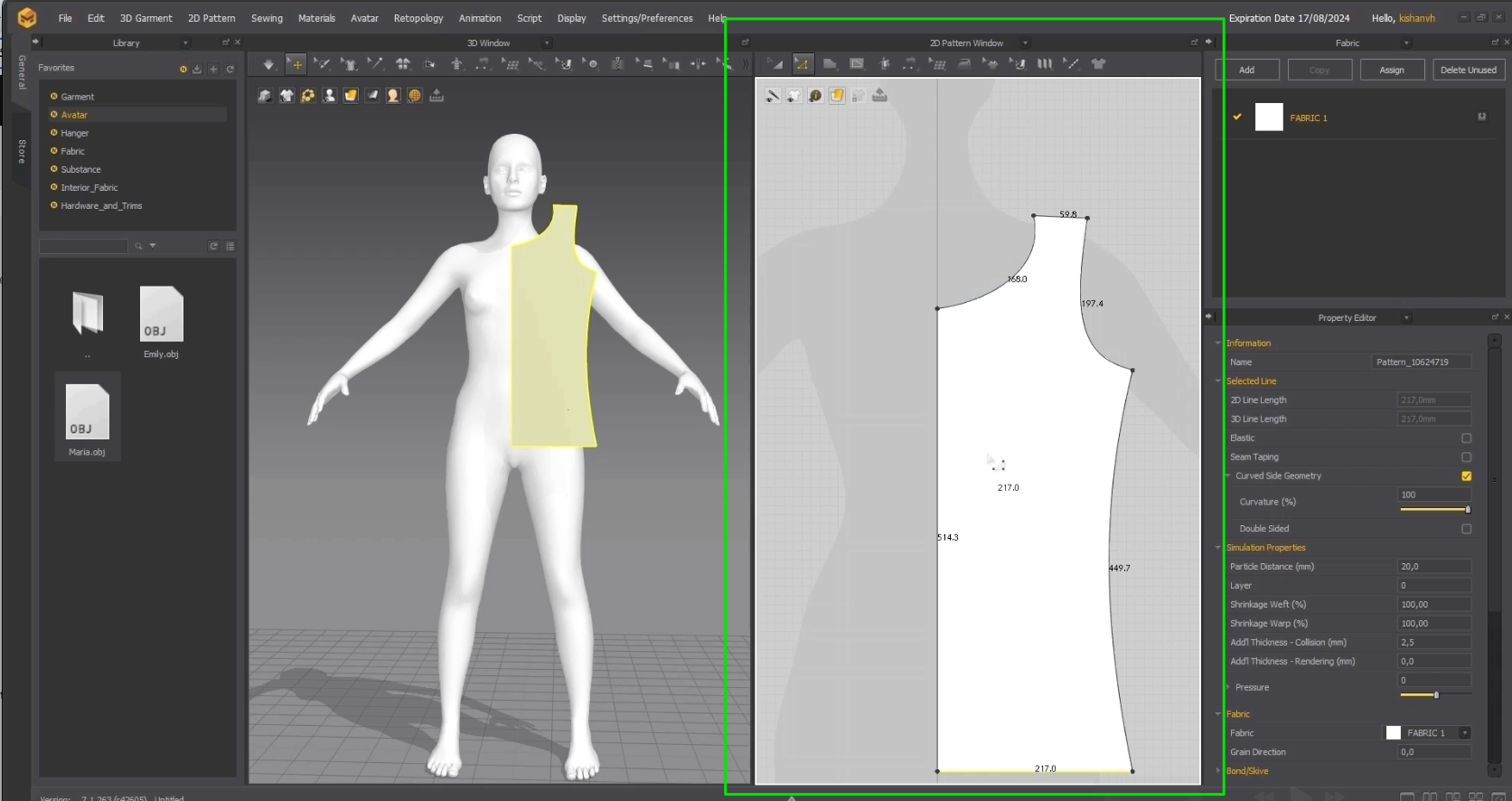
Task: Expand hidden 3D toolbar tools with double chevron
Action: (x=745, y=64)
